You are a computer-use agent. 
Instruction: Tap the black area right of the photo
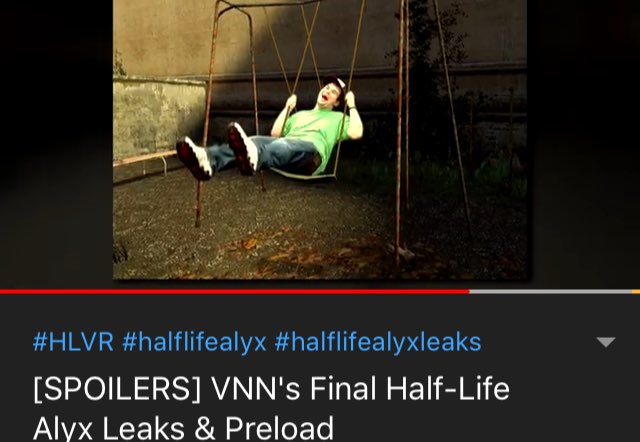[x=583, y=143]
